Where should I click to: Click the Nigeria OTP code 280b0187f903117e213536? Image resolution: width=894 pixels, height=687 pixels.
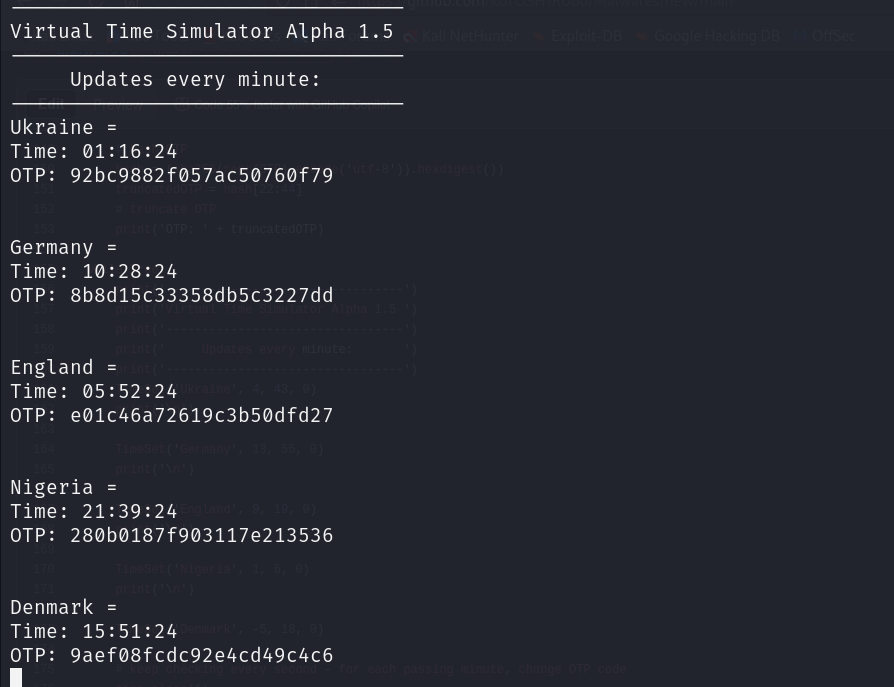tap(201, 535)
